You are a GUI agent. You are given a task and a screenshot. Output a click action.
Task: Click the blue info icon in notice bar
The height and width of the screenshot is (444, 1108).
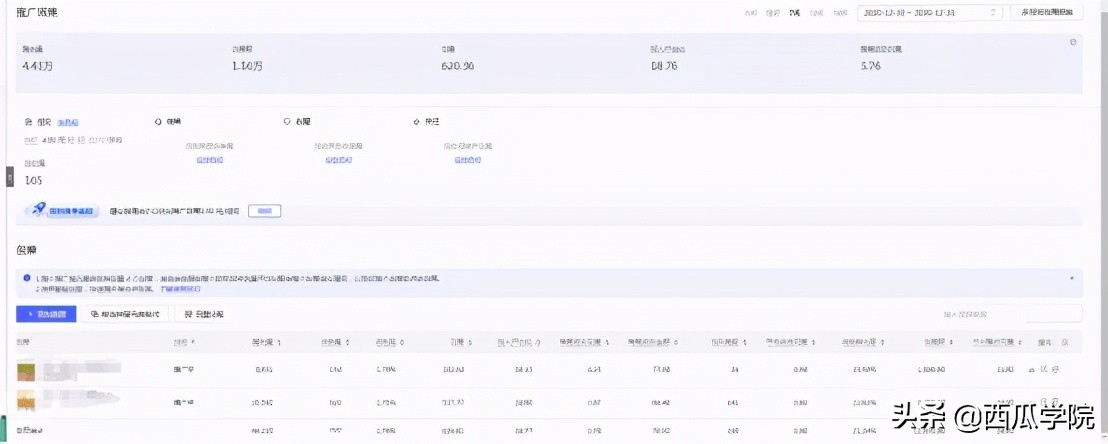point(27,278)
